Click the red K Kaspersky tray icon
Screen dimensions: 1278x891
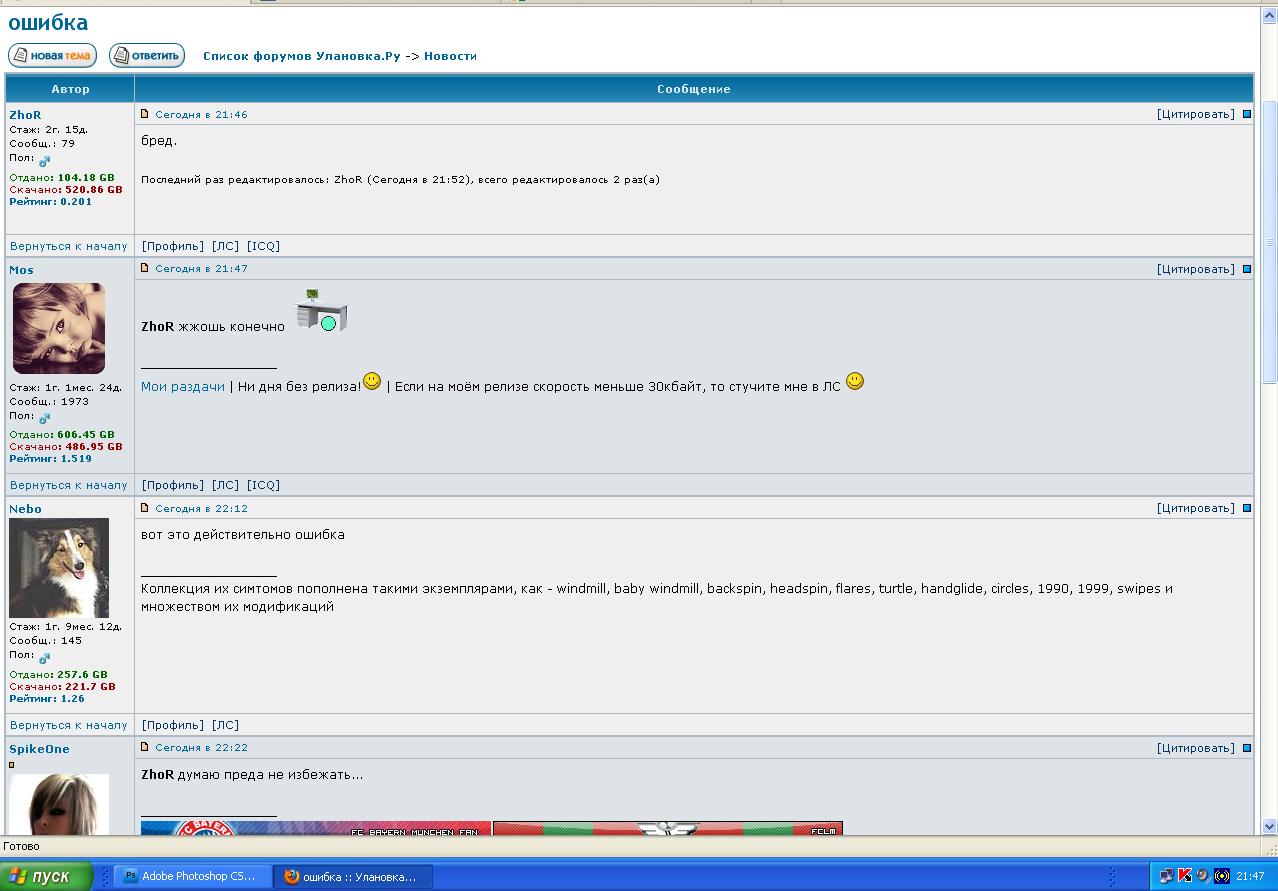point(1185,876)
